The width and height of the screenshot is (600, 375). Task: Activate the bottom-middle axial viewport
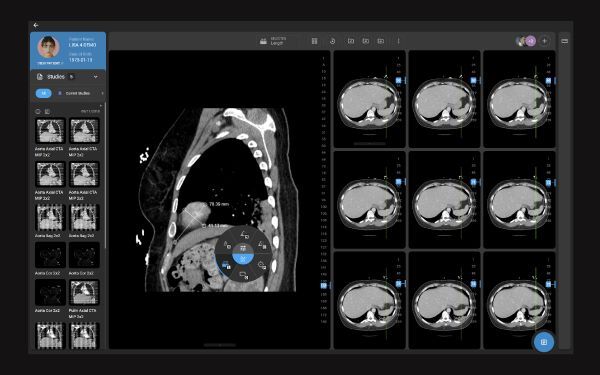point(444,300)
